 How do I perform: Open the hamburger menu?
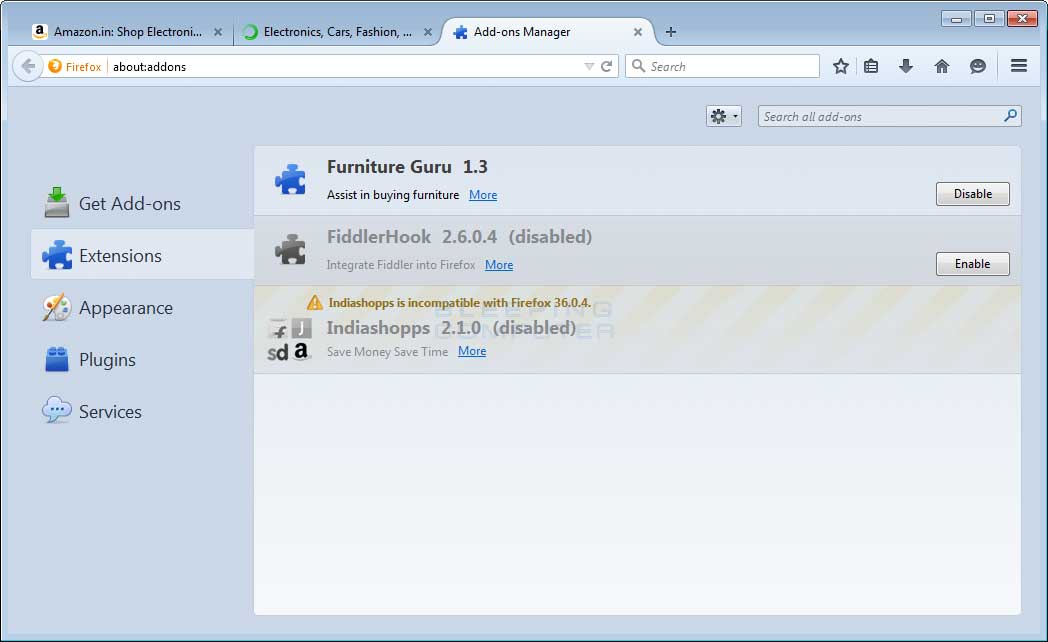pos(1019,65)
